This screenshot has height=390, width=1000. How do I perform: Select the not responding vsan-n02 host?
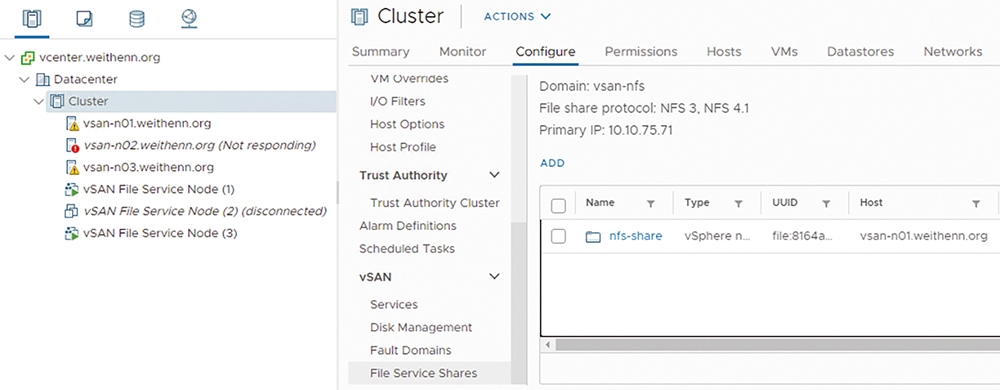coord(200,145)
